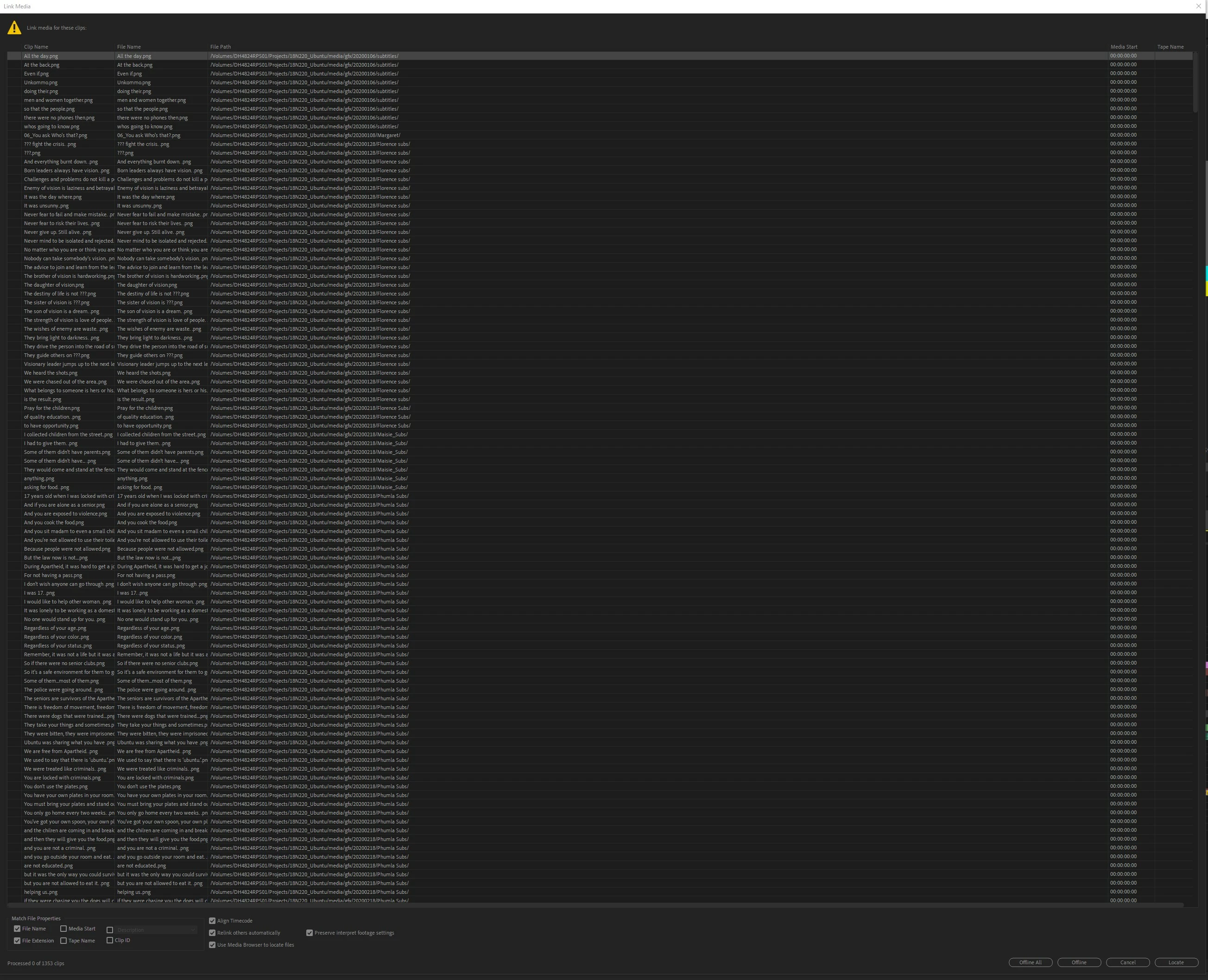
Task: Click the File Path column header
Action: click(x=220, y=47)
